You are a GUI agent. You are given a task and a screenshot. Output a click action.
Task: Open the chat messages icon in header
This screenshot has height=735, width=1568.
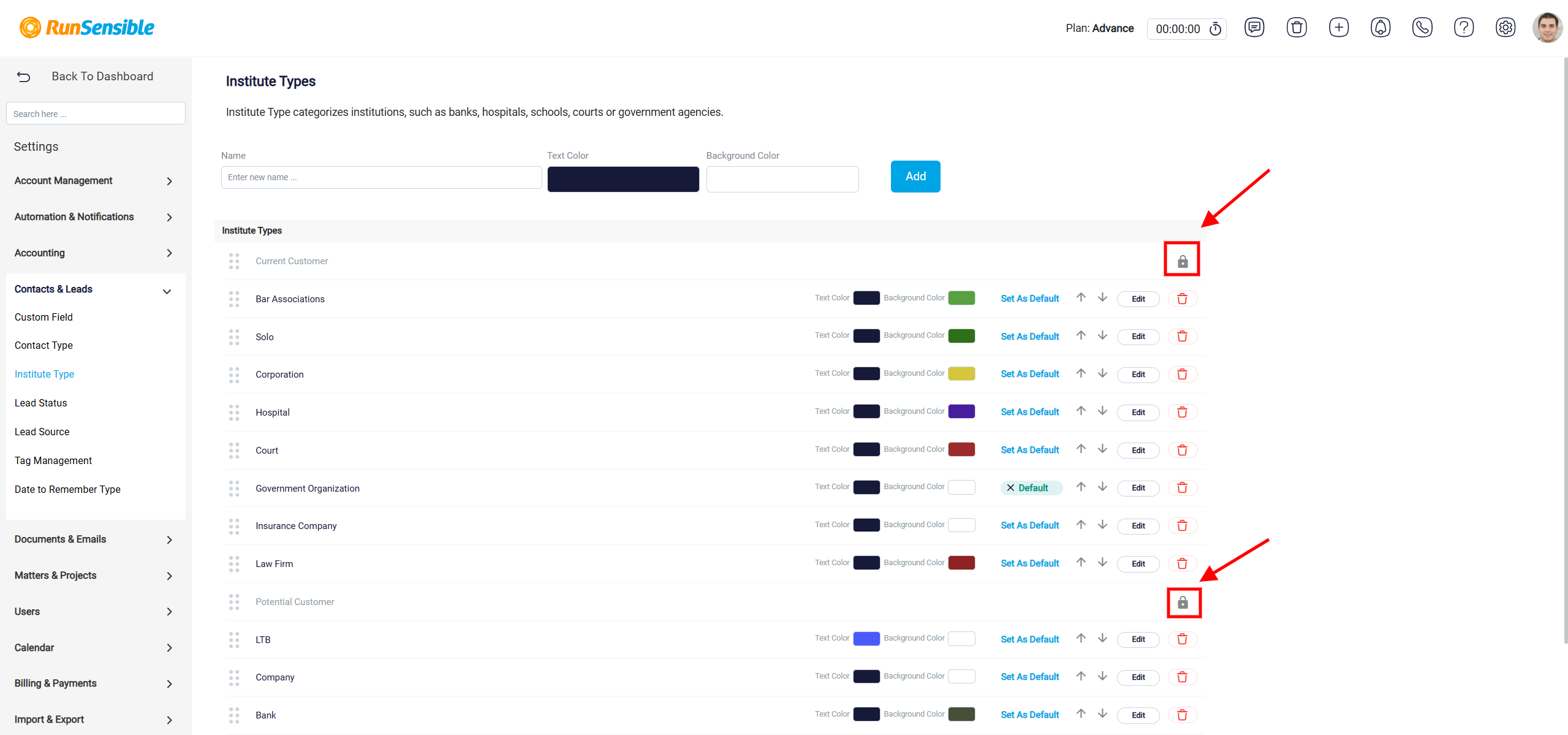coord(1254,28)
